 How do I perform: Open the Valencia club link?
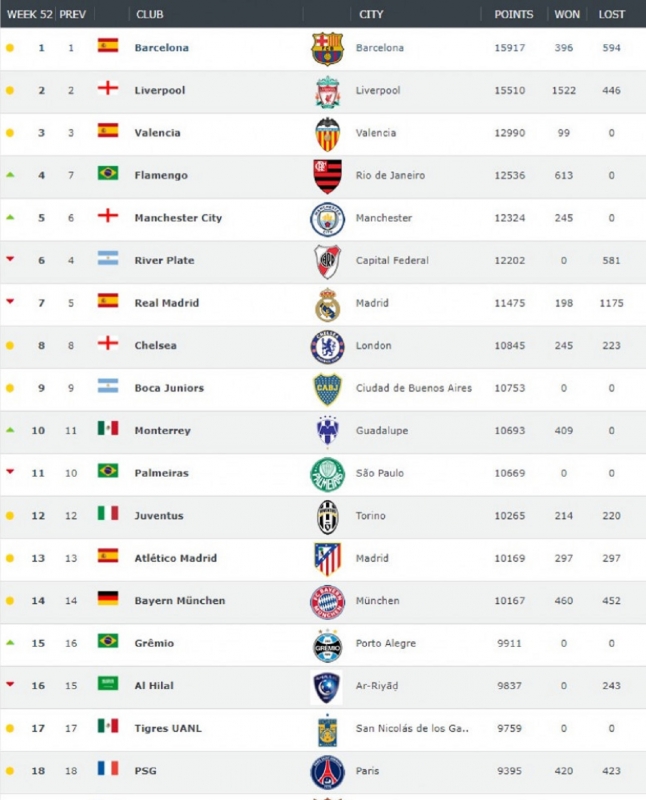(x=157, y=133)
